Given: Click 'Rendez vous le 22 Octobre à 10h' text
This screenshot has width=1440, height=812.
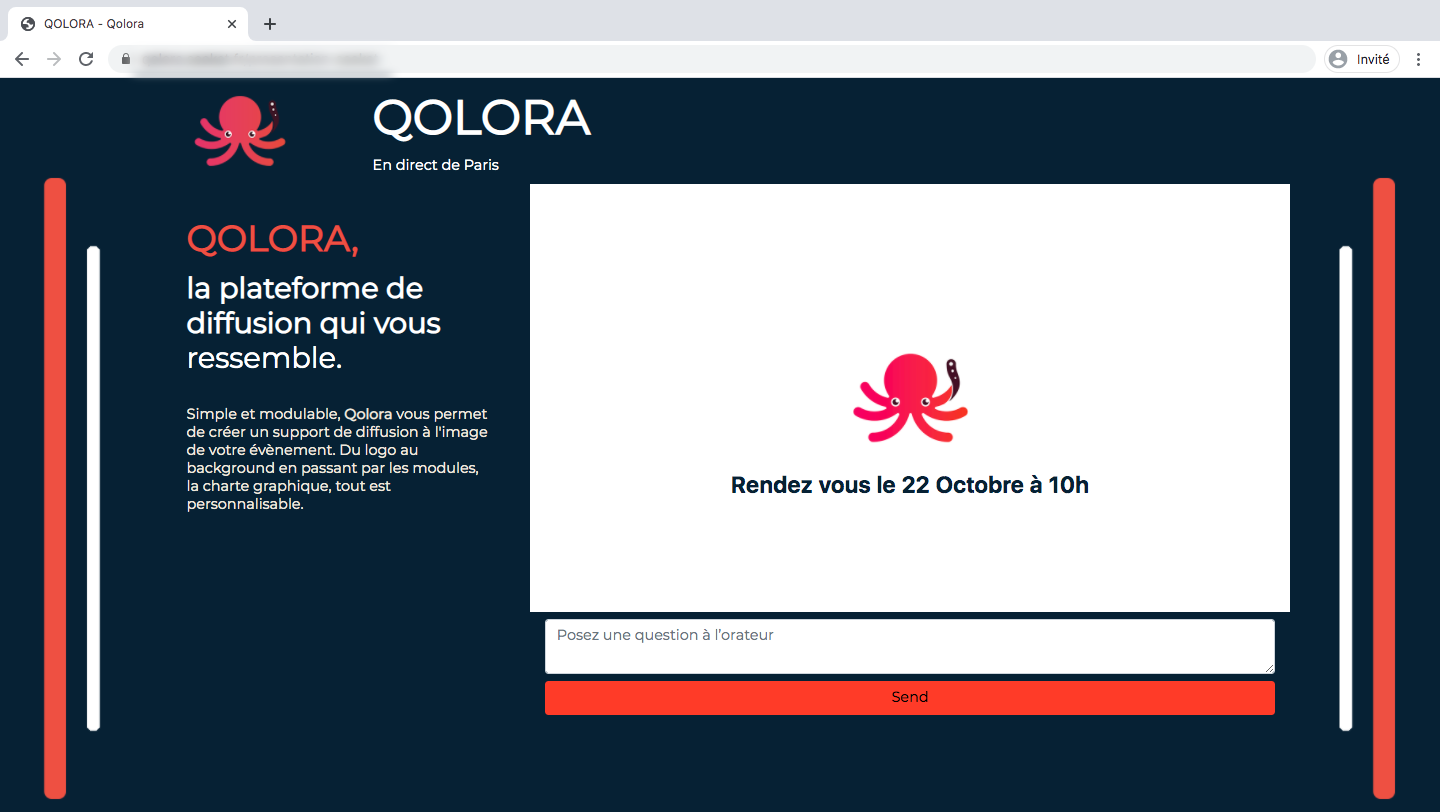Looking at the screenshot, I should pyautogui.click(x=909, y=486).
